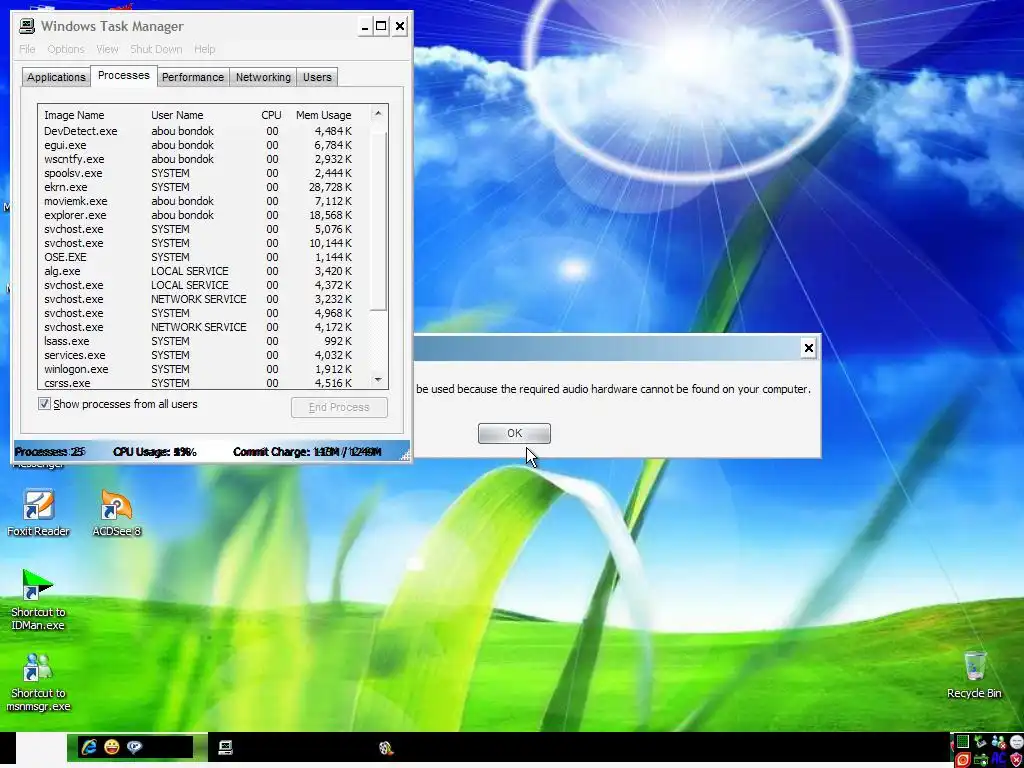Launch the Shortcut to msnmsgr.exe icon
The image size is (1024, 768).
point(38,682)
